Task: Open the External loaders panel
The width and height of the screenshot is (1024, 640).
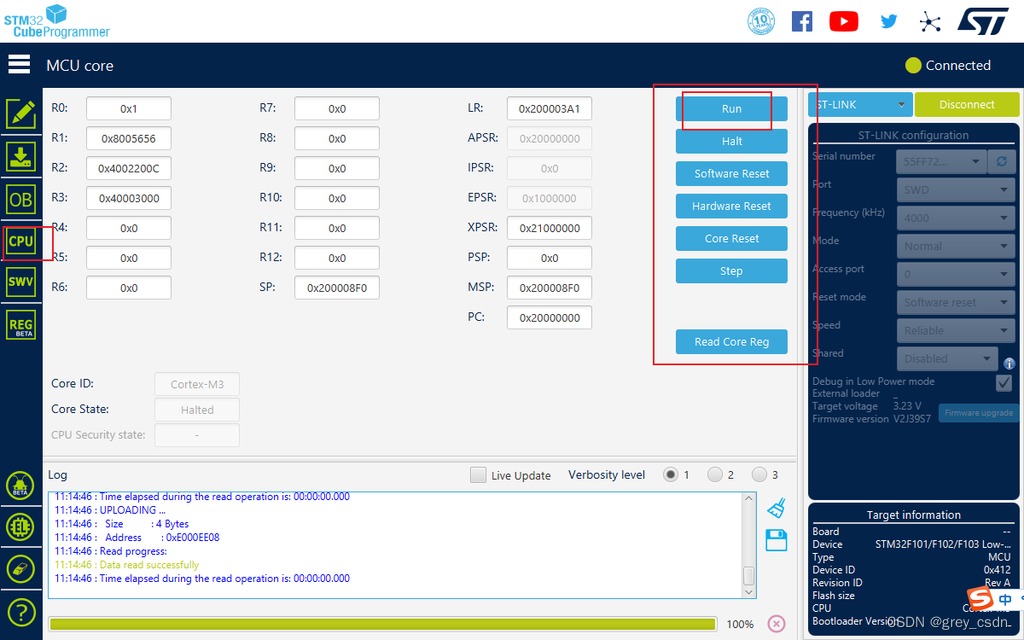Action: 21,527
